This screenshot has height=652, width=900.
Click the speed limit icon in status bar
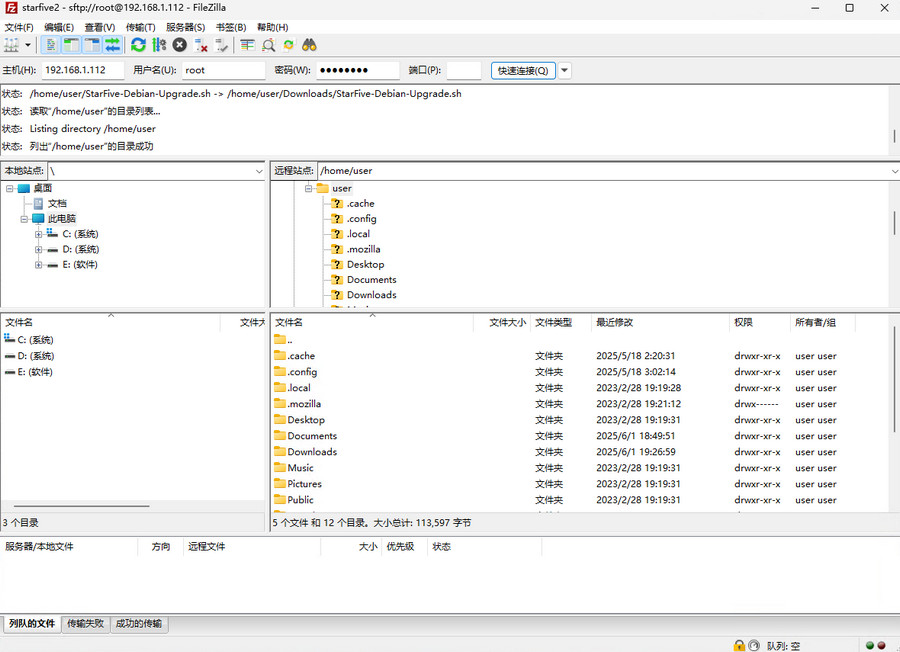pos(754,646)
